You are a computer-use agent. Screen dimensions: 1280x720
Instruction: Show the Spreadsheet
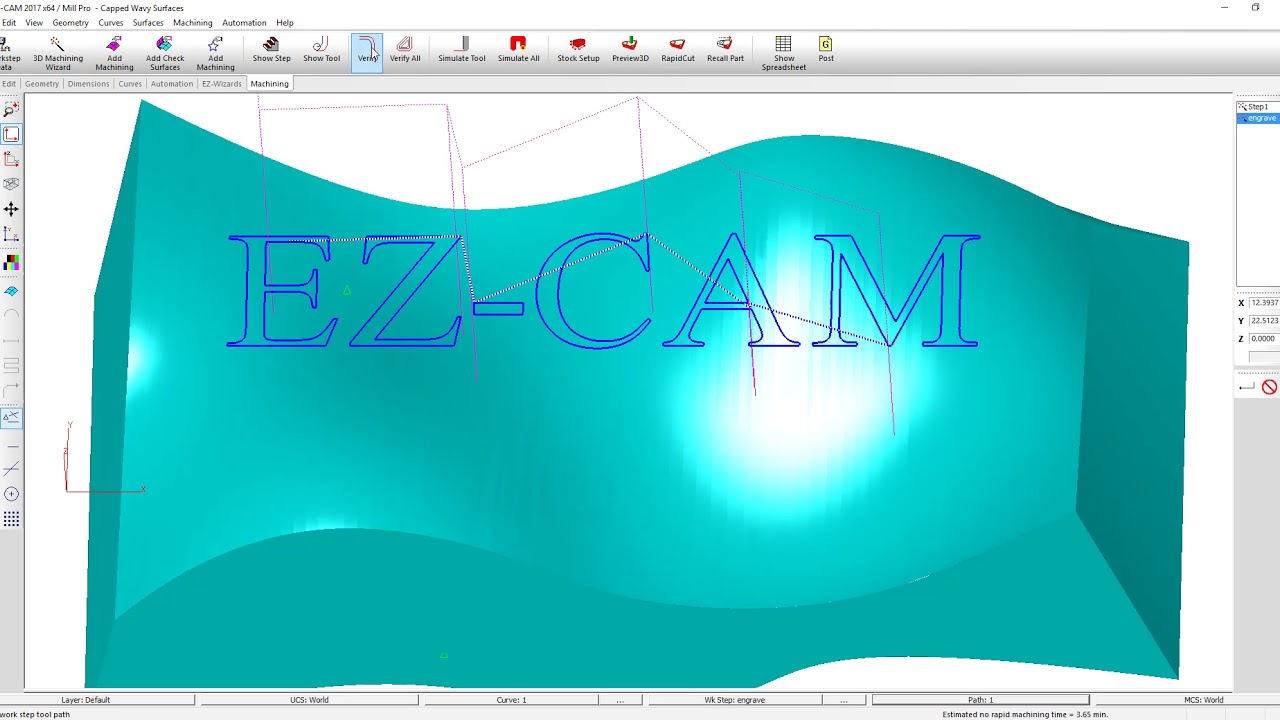(x=783, y=52)
